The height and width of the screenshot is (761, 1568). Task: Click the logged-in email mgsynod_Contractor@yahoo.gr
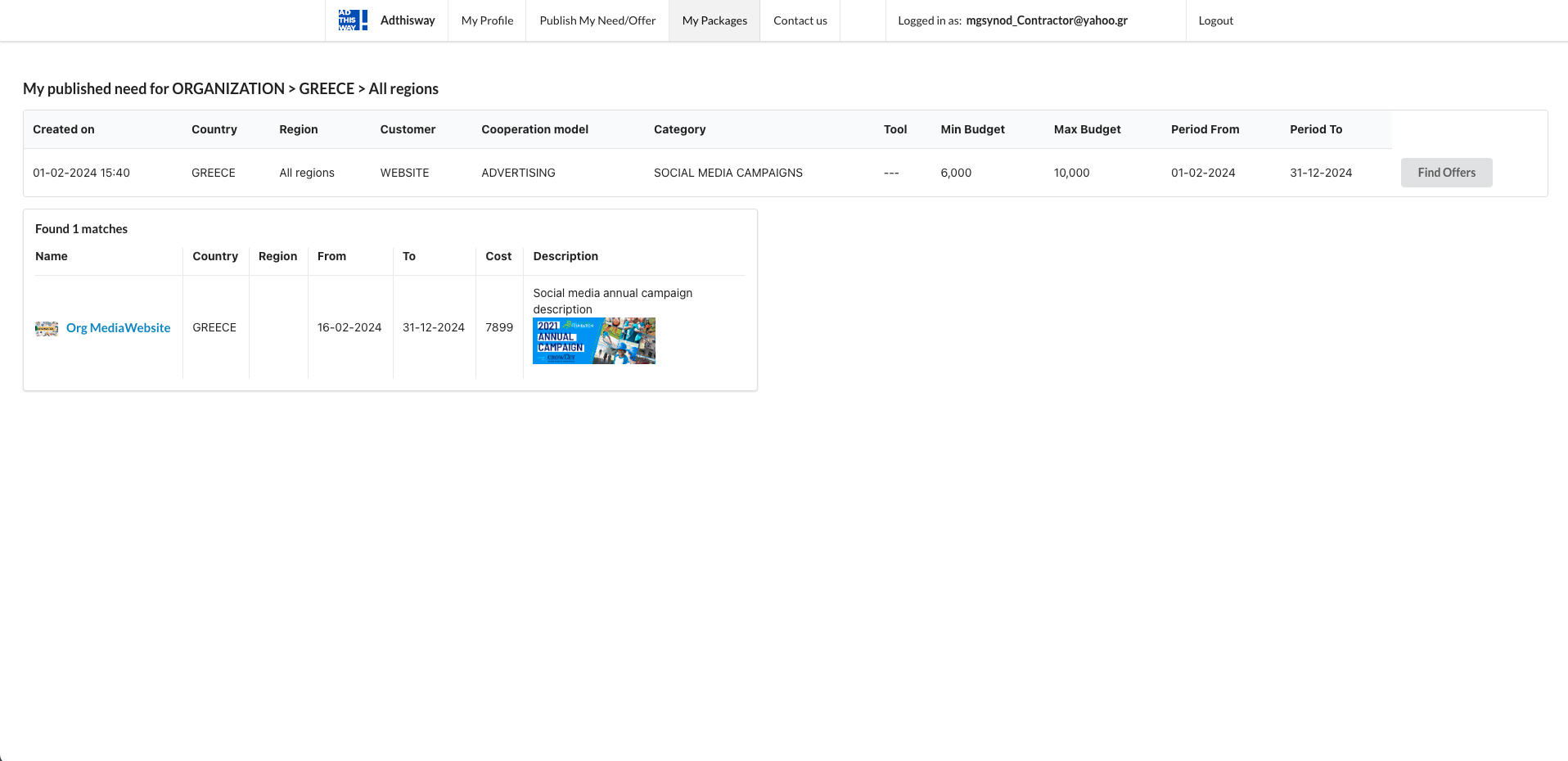point(1047,20)
